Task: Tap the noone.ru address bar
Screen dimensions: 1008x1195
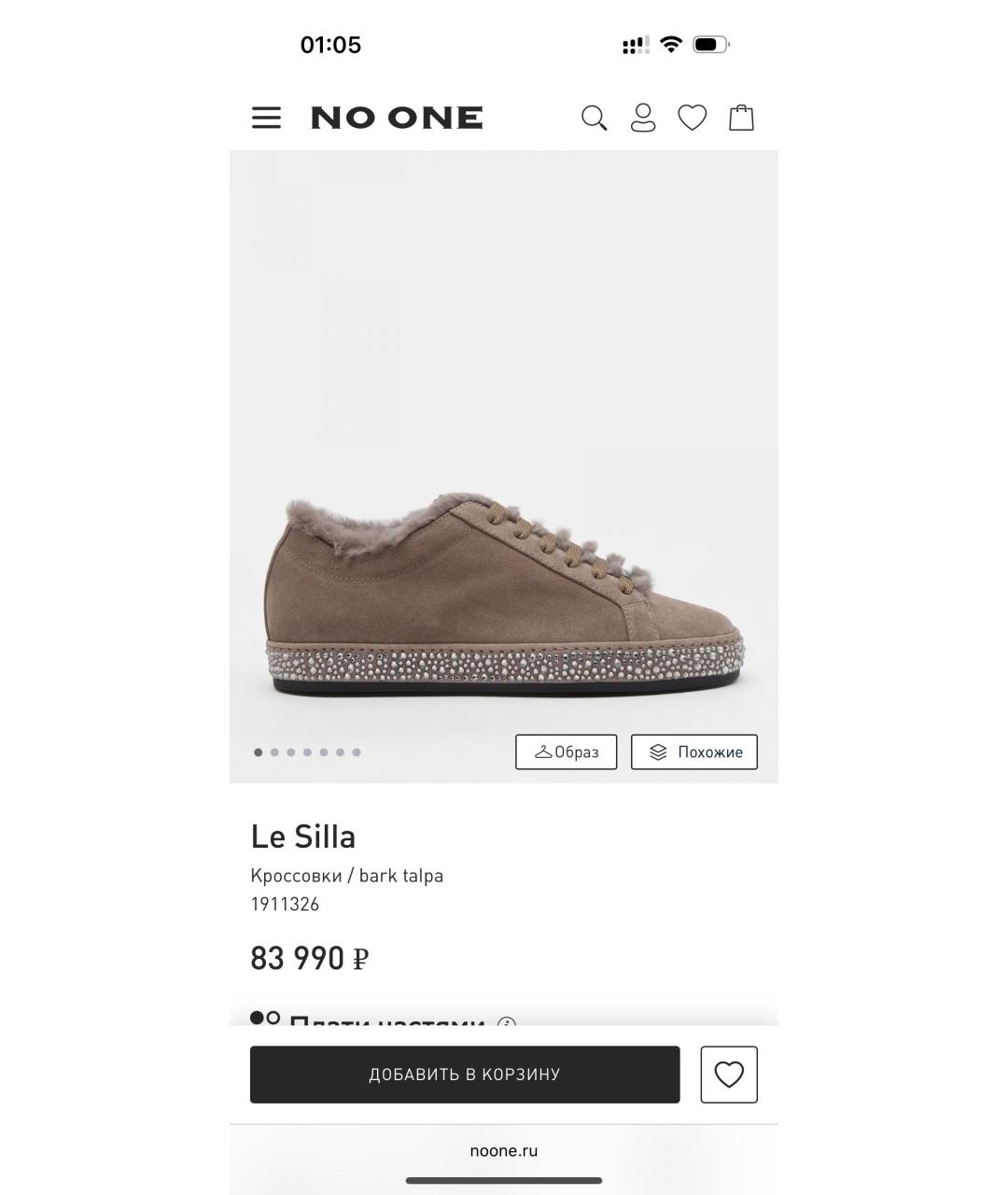Action: pyautogui.click(x=504, y=1150)
